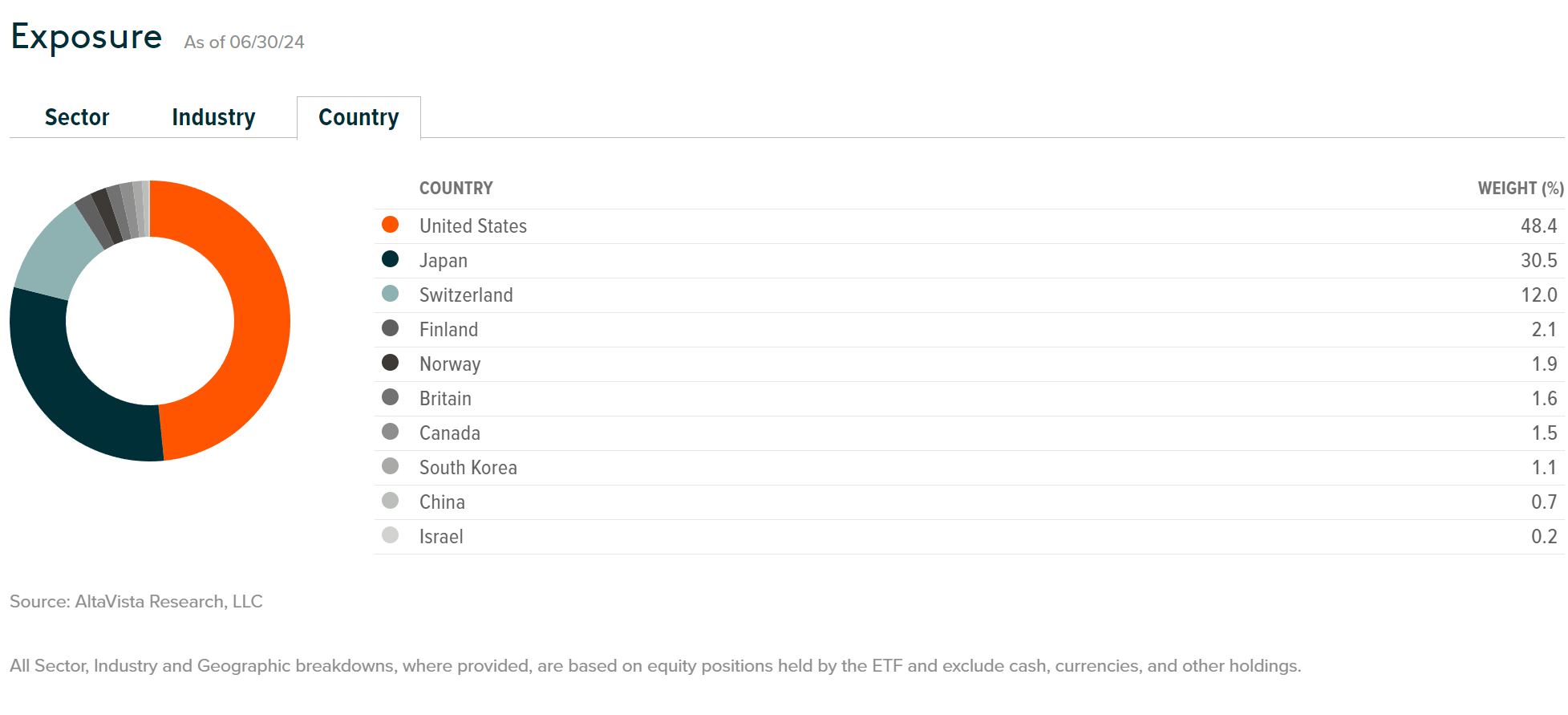Click the South Korea legend dot
Image resolution: width=1568 pixels, height=715 pixels.
click(392, 466)
